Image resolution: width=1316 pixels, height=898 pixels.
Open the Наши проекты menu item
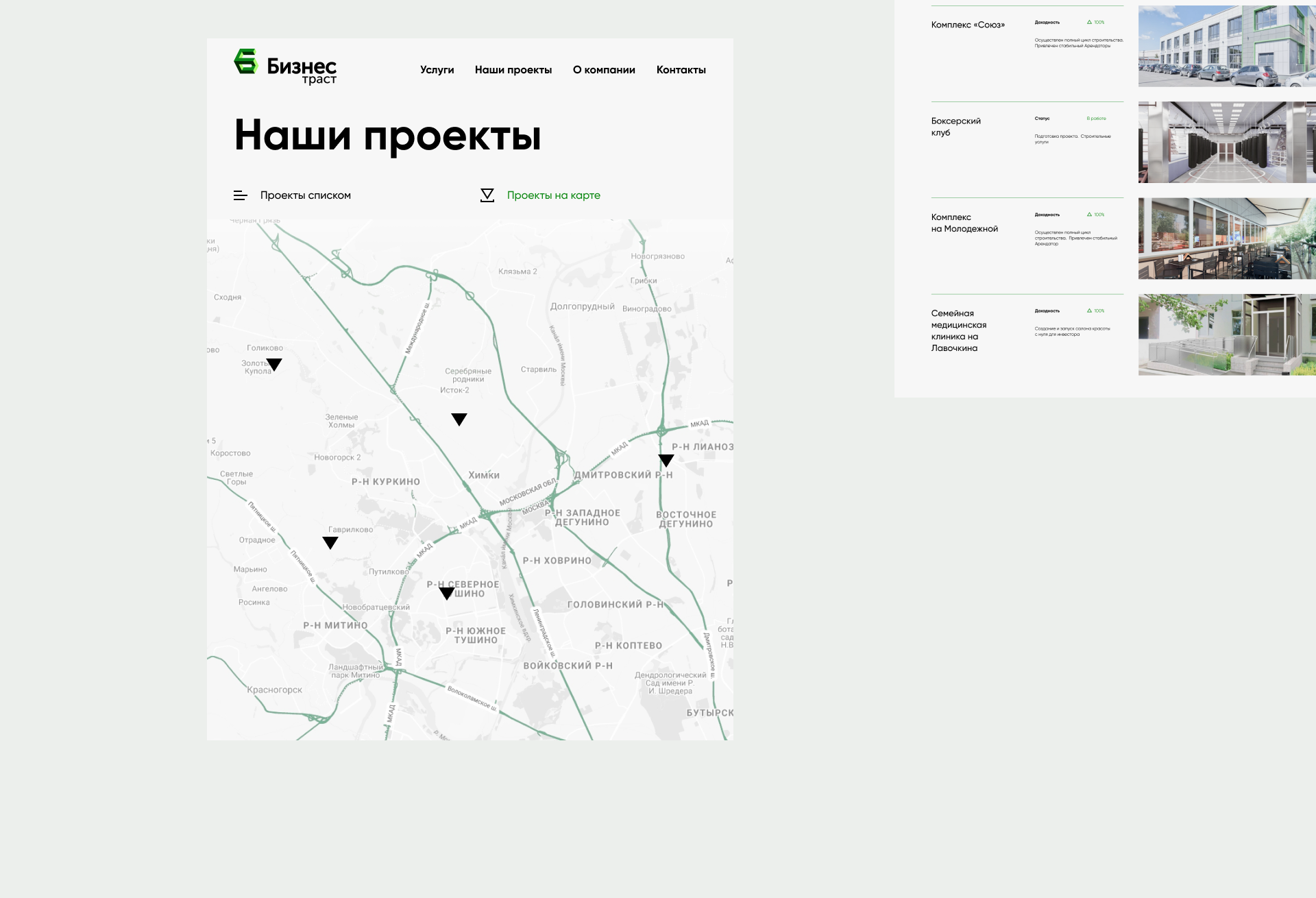pyautogui.click(x=513, y=70)
